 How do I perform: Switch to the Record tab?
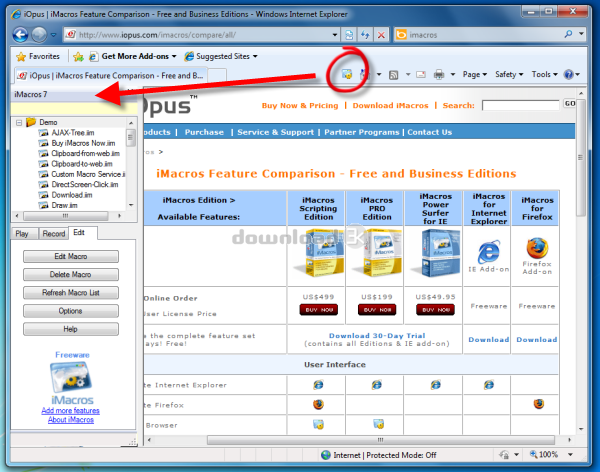54,234
